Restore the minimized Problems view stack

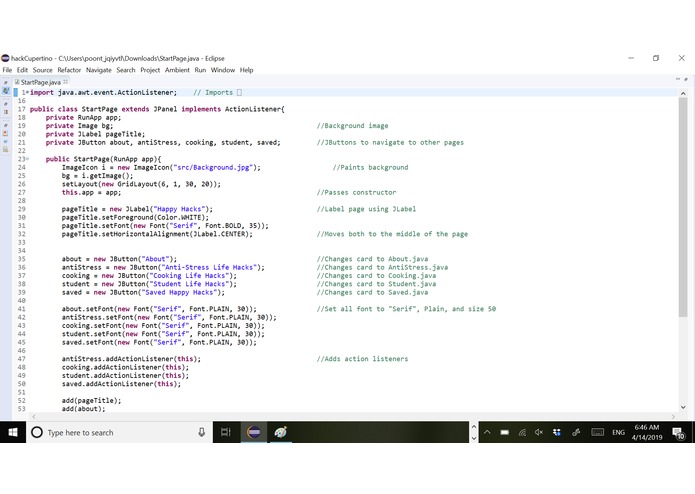6,125
